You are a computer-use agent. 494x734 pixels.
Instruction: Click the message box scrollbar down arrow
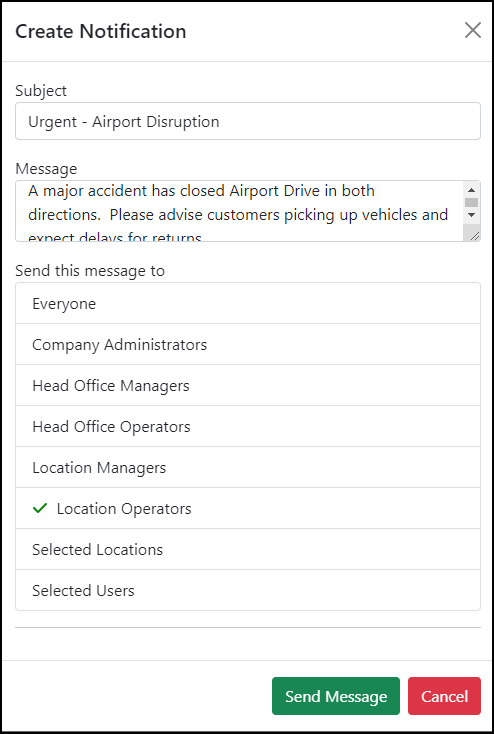click(472, 215)
